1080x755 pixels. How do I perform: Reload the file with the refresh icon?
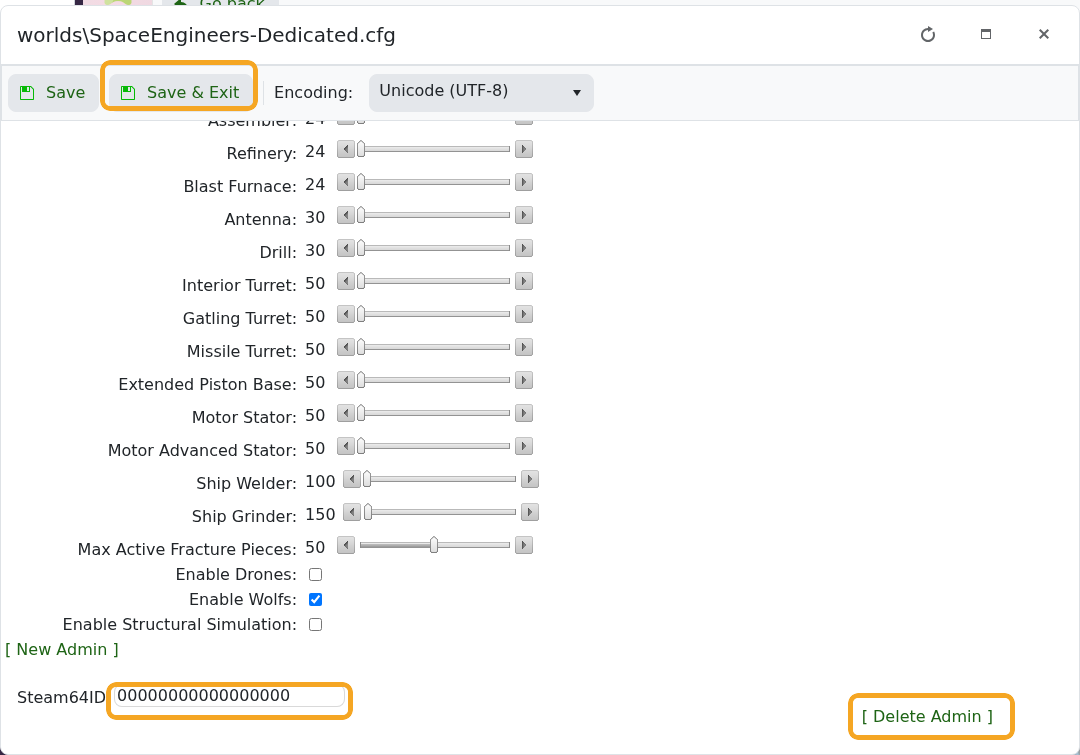tap(928, 34)
